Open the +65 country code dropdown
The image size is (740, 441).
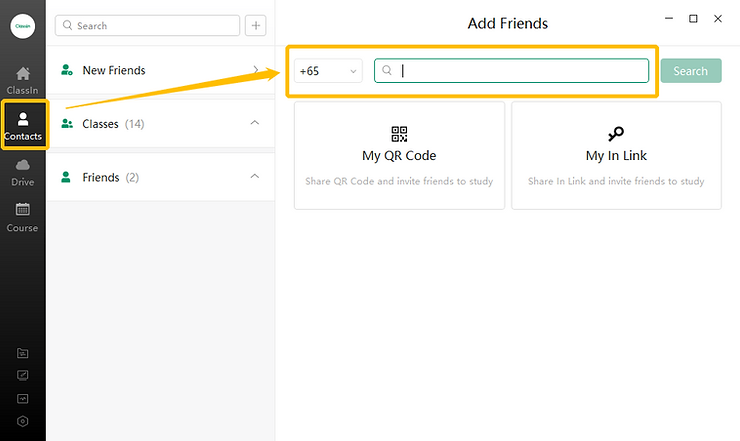[328, 71]
